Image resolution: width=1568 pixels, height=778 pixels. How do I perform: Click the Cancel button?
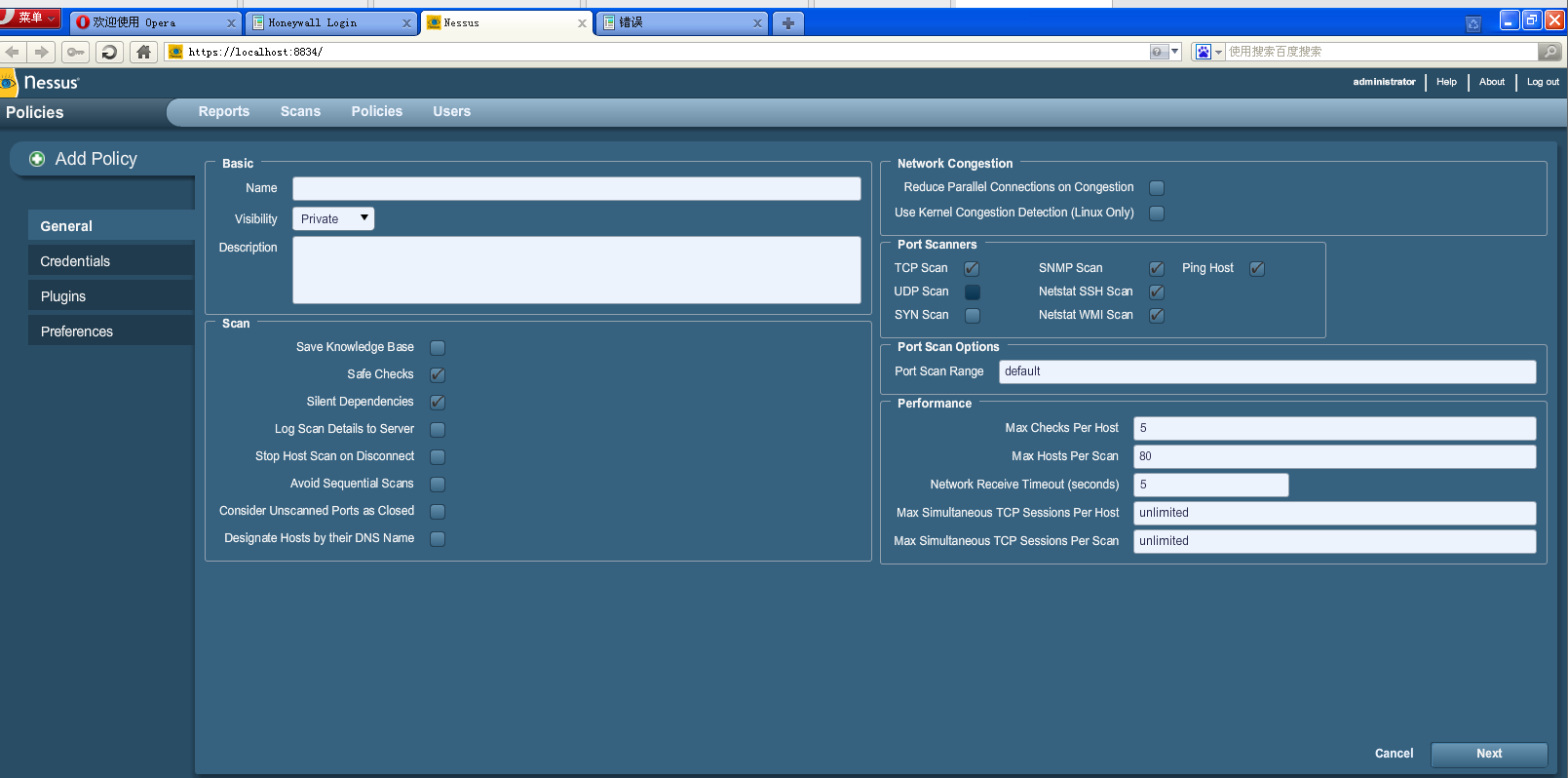1394,754
